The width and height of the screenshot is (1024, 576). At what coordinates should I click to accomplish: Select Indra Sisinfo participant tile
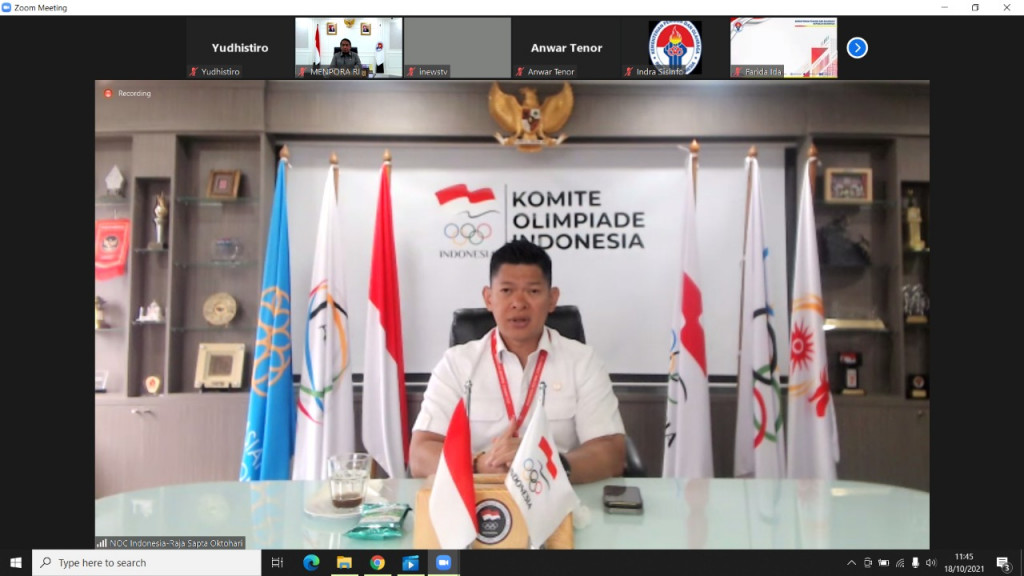pyautogui.click(x=675, y=48)
